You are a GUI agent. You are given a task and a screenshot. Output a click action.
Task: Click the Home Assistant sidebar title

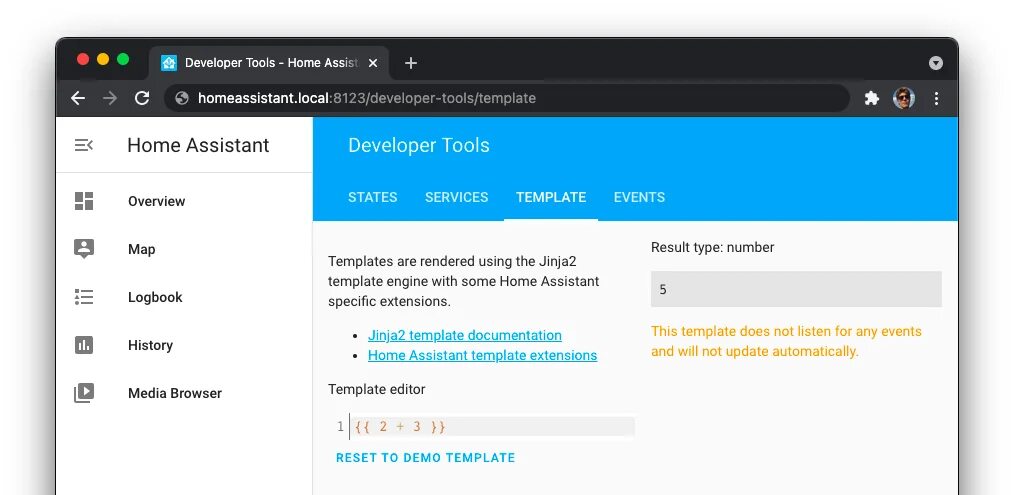coord(198,145)
